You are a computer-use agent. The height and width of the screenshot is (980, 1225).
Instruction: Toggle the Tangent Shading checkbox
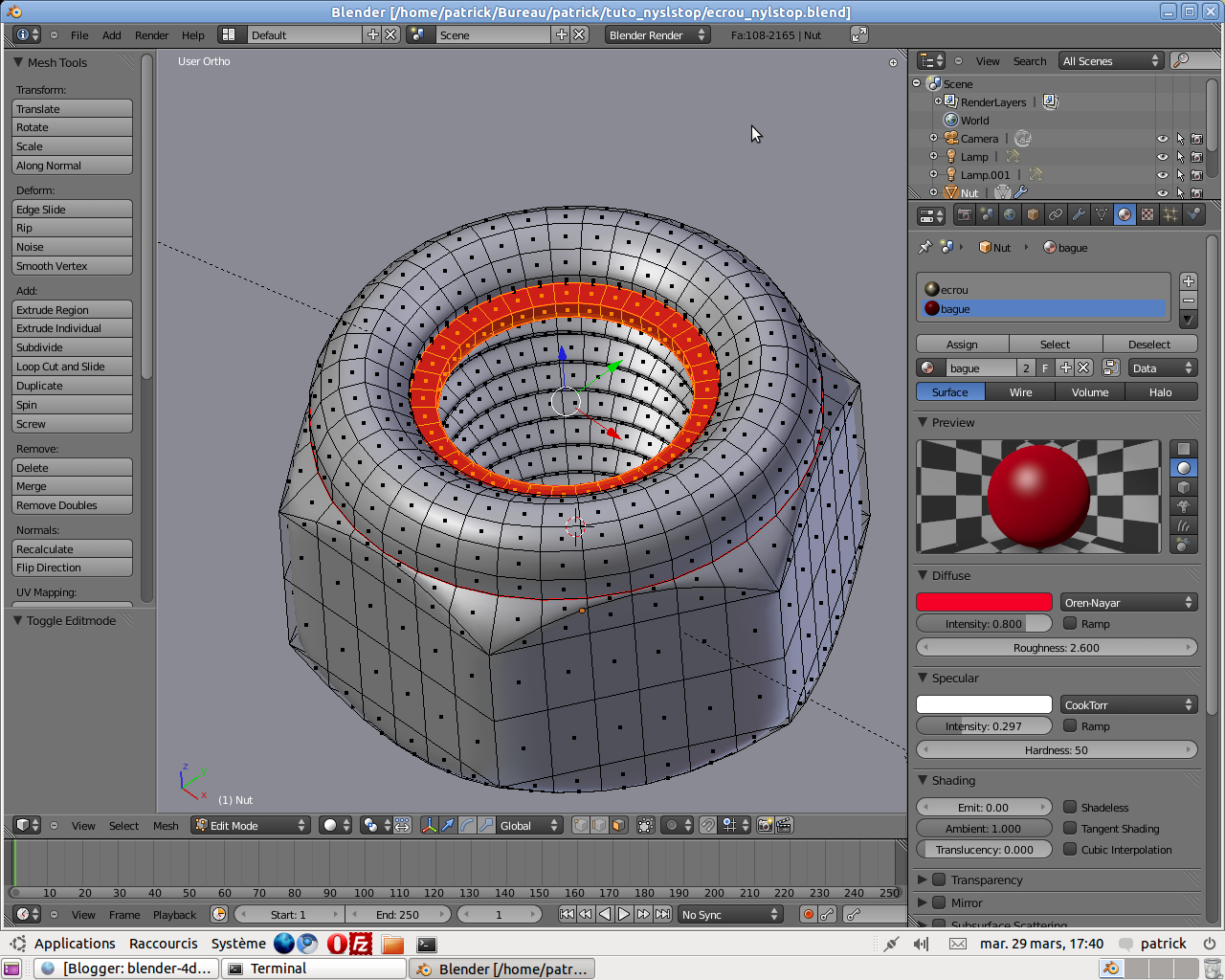(x=1069, y=828)
